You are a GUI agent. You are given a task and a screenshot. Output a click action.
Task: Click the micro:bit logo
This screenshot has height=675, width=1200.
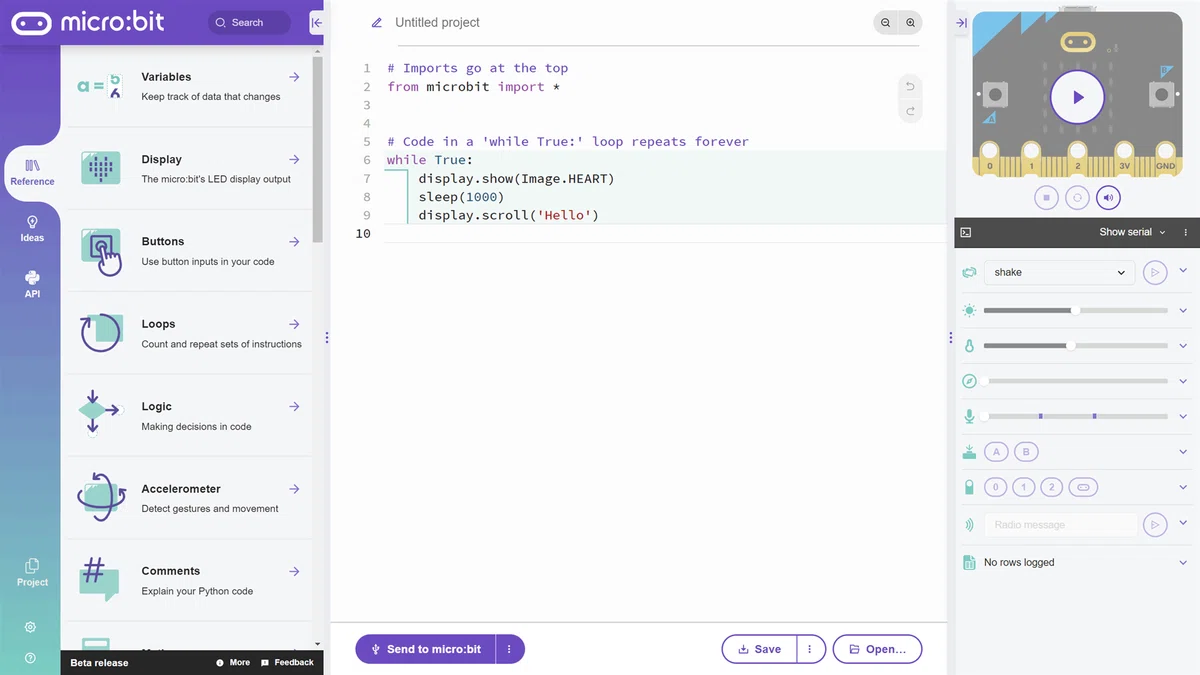pyautogui.click(x=88, y=22)
